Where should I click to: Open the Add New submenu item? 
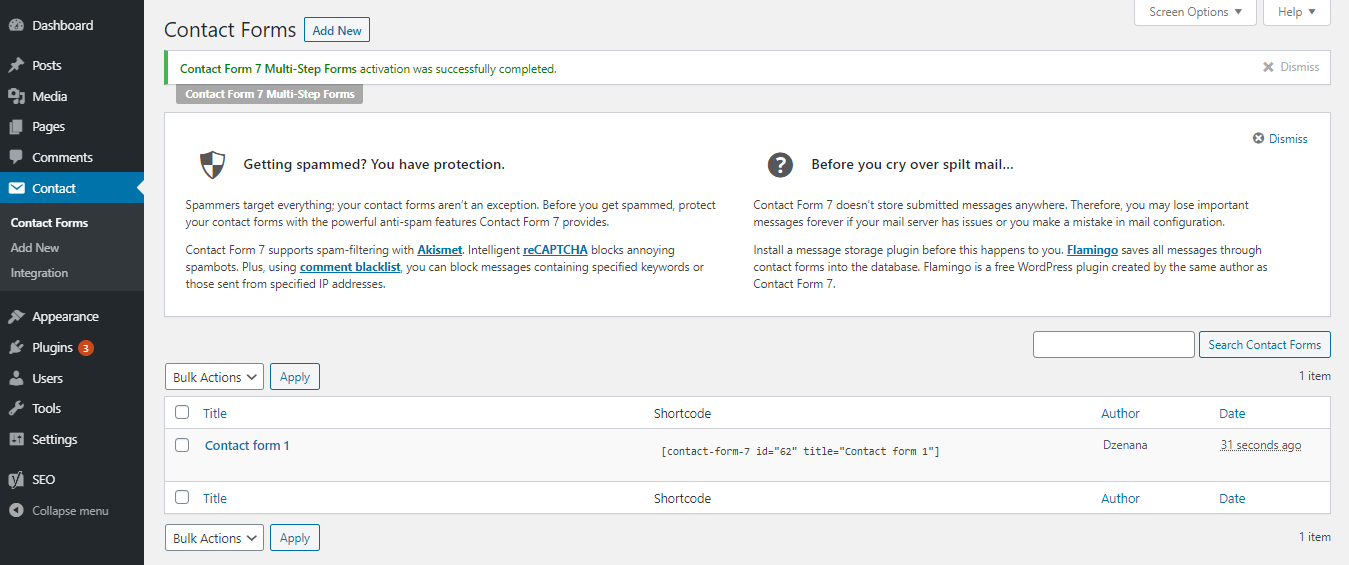point(35,248)
